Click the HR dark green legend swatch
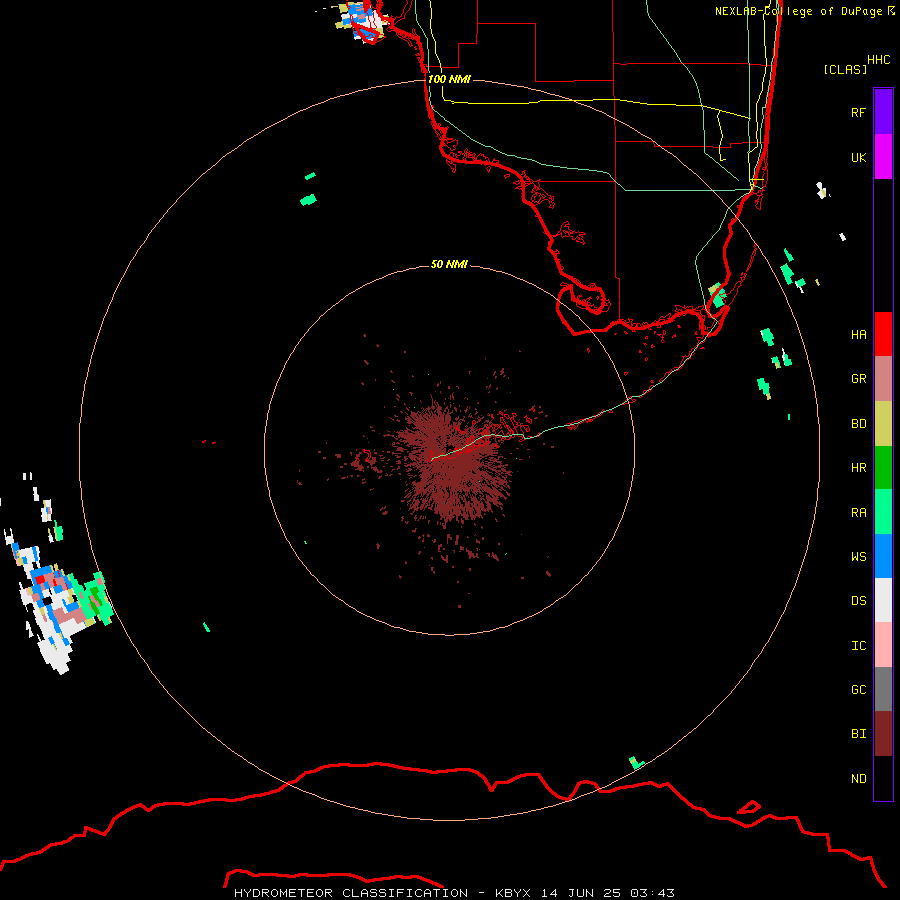 coord(883,468)
